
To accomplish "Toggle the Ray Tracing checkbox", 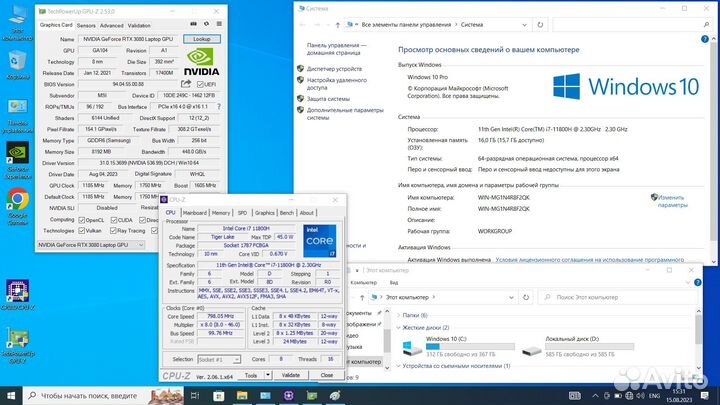I will 113,231.
